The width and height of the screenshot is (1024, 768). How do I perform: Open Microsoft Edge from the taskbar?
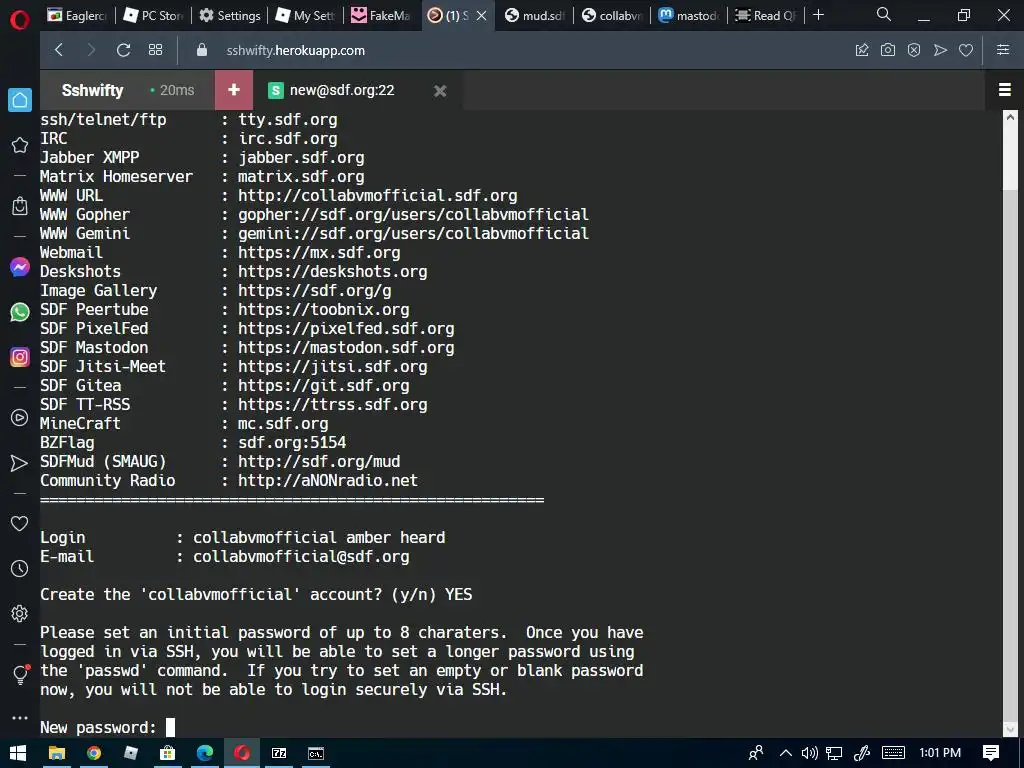click(204, 753)
